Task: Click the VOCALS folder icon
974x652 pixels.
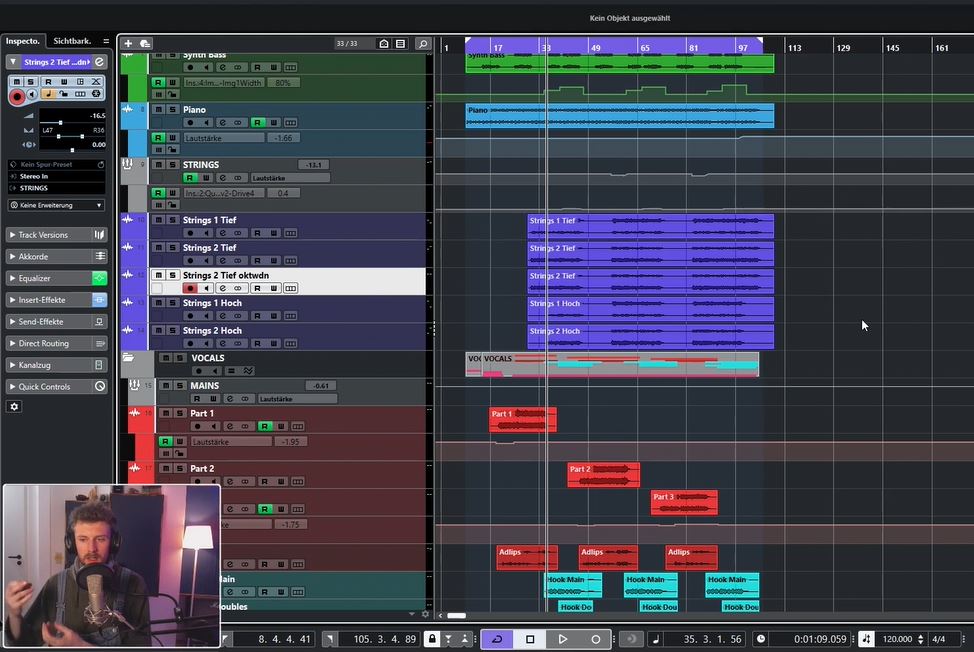Action: click(129, 358)
